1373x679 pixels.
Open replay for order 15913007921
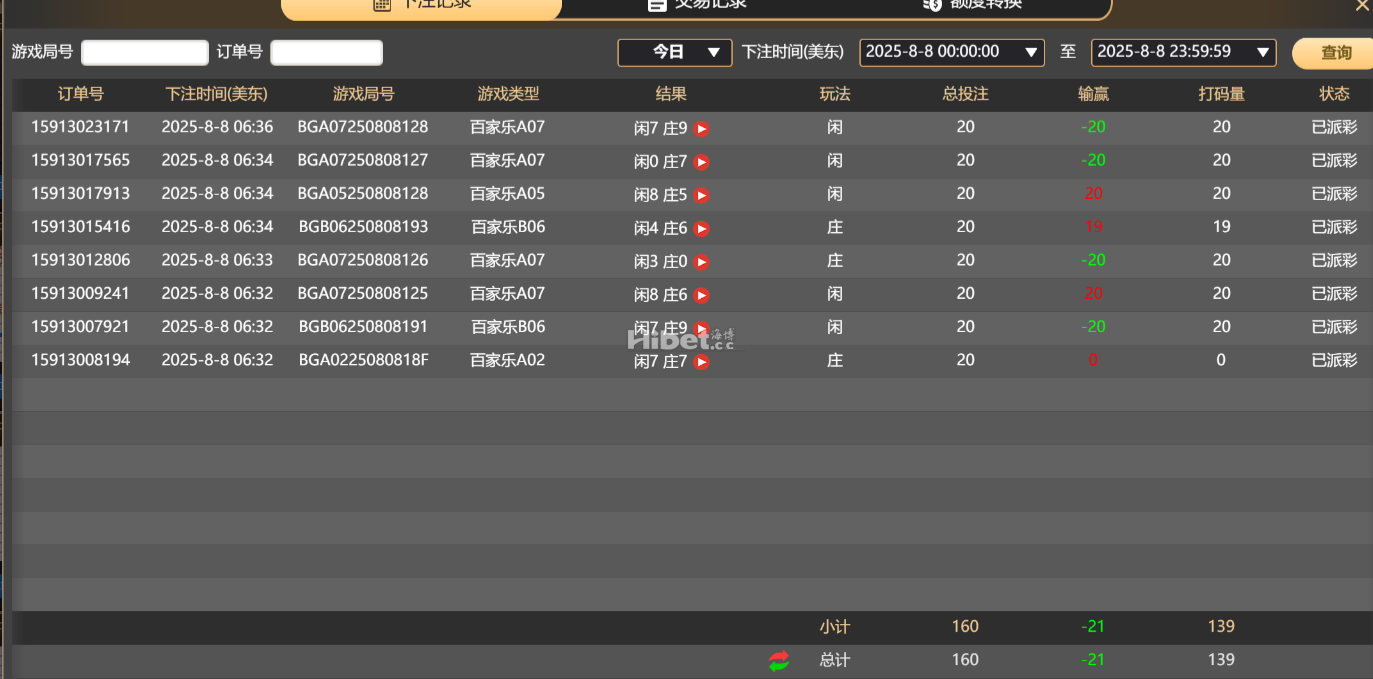pos(702,328)
